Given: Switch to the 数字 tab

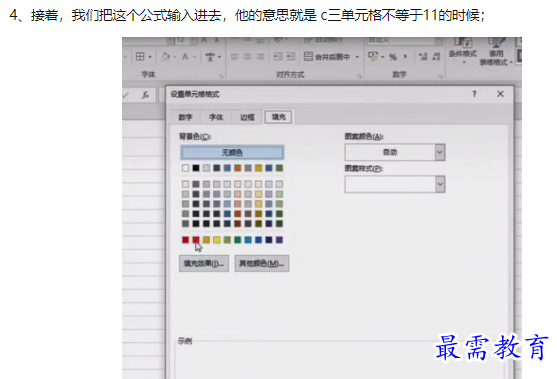Looking at the screenshot, I should tap(185, 117).
